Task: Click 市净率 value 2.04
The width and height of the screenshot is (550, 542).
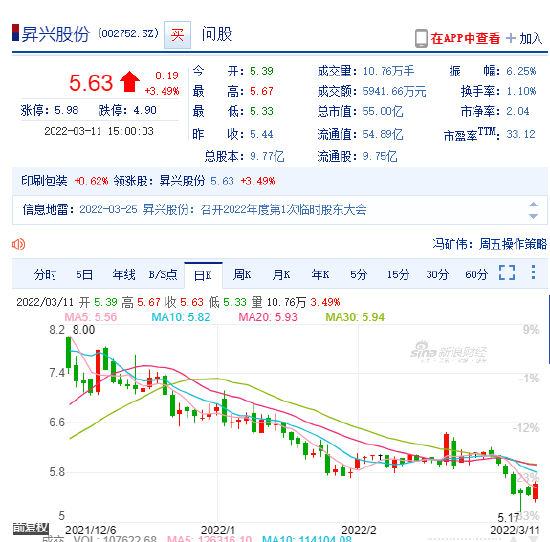Action: coord(518,112)
